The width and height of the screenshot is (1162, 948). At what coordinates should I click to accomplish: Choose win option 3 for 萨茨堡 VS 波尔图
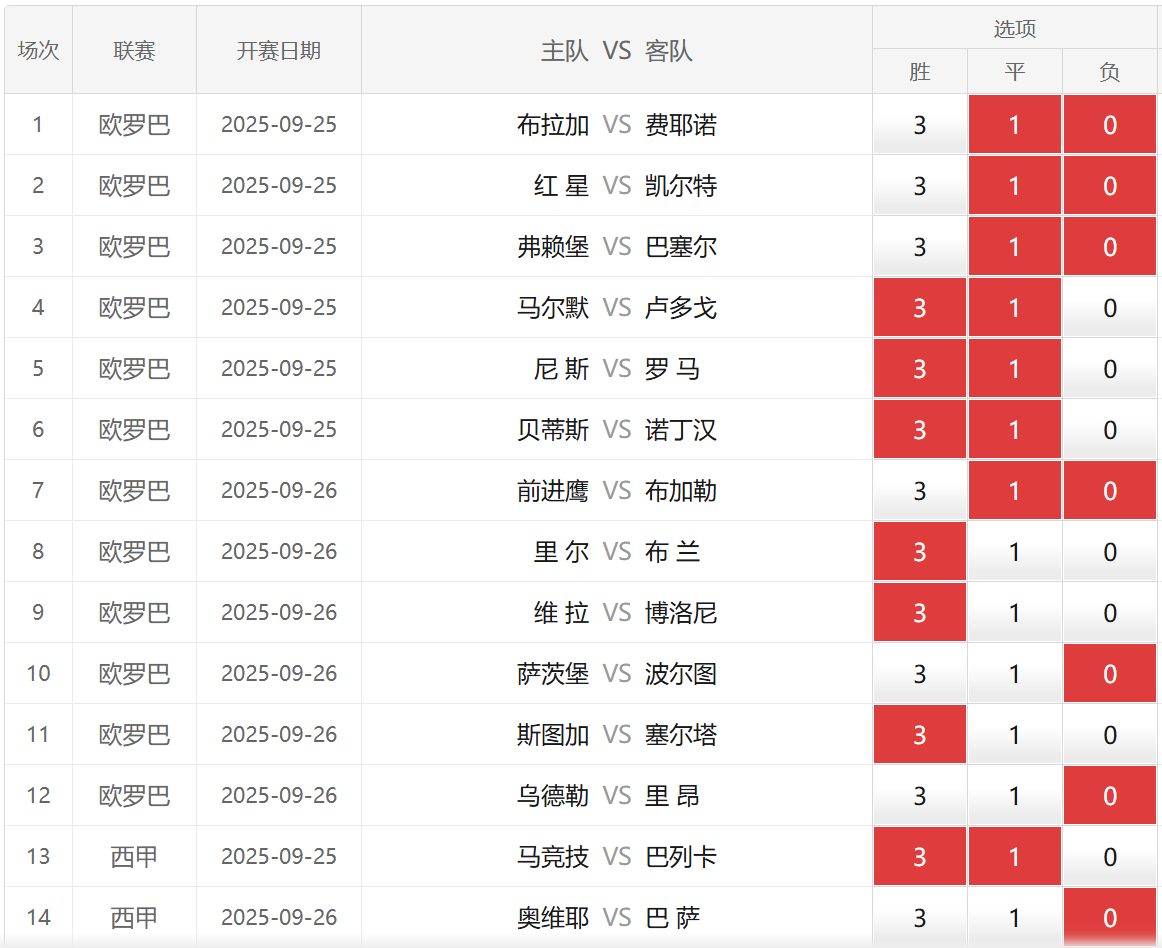[x=919, y=674]
